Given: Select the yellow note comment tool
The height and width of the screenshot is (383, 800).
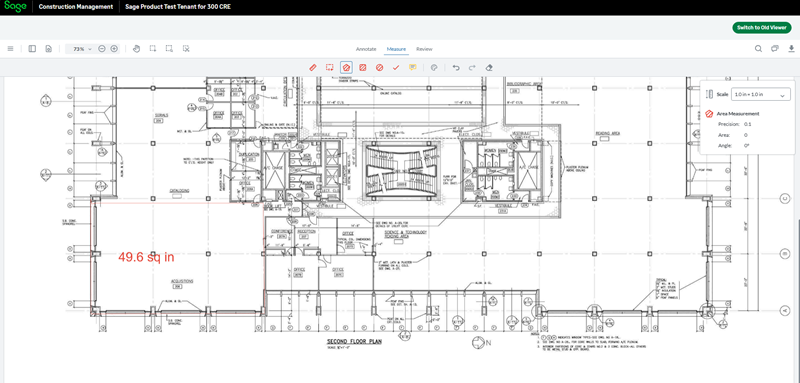Looking at the screenshot, I should click(413, 67).
